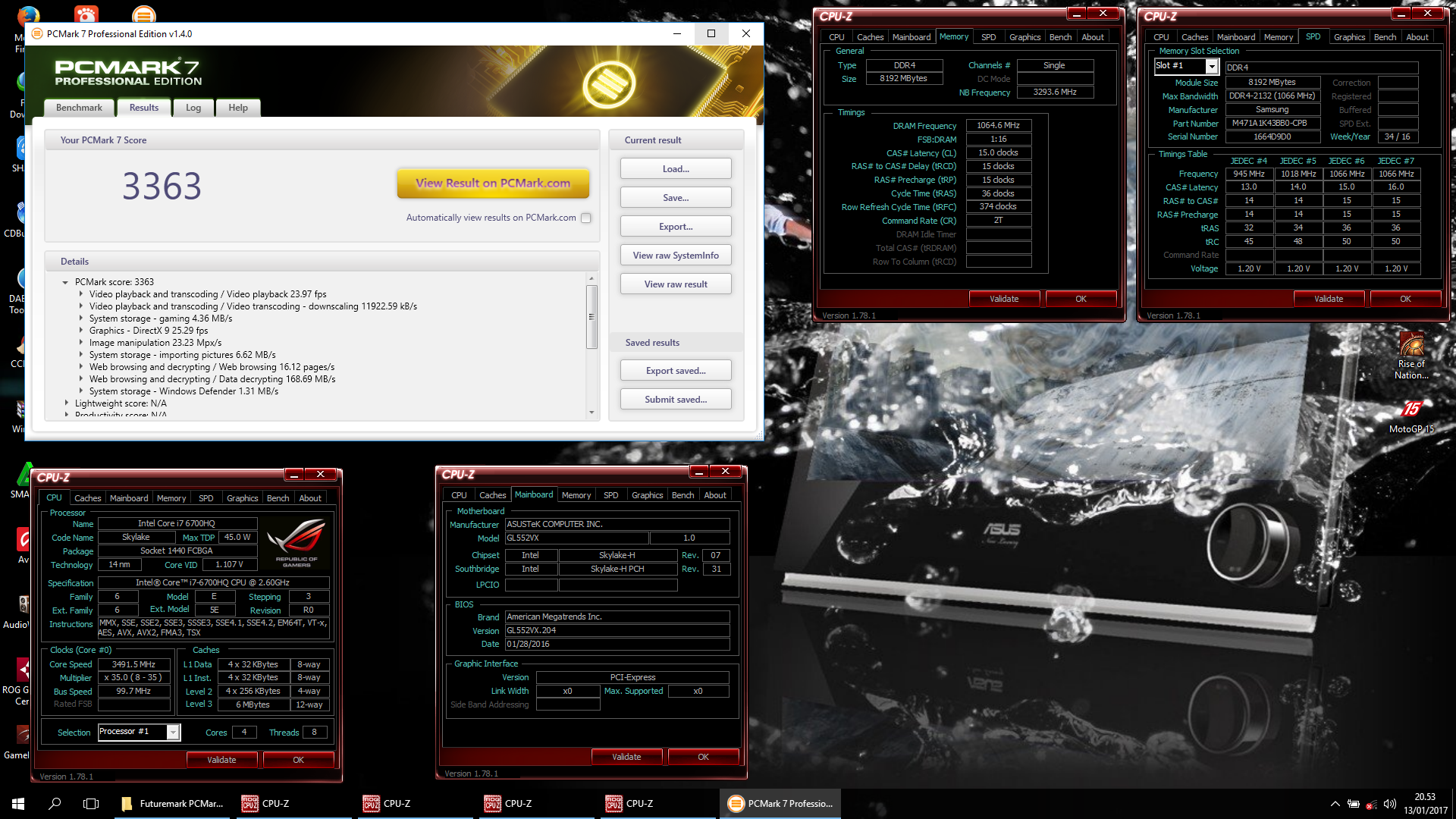Screen dimensions: 1456x819
Task: Open the Windows Start menu
Action: pyautogui.click(x=18, y=803)
